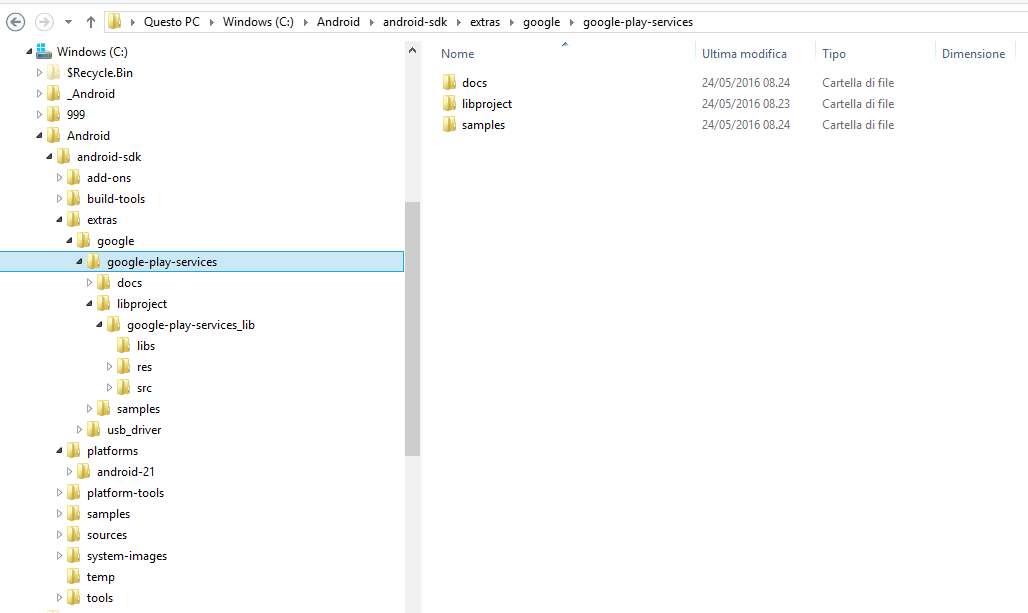The height and width of the screenshot is (613, 1028).
Task: Select libs folder icon in tree
Action: [x=124, y=345]
